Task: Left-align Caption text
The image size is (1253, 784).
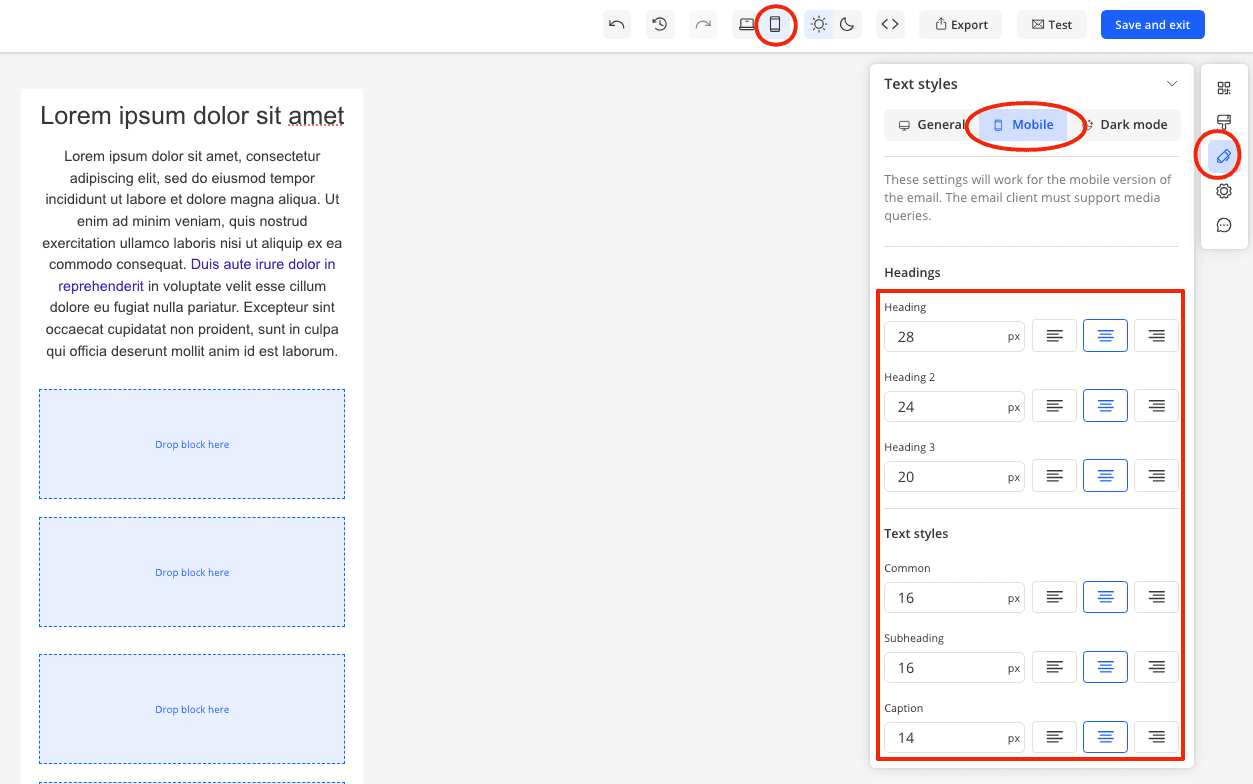Action: tap(1054, 737)
